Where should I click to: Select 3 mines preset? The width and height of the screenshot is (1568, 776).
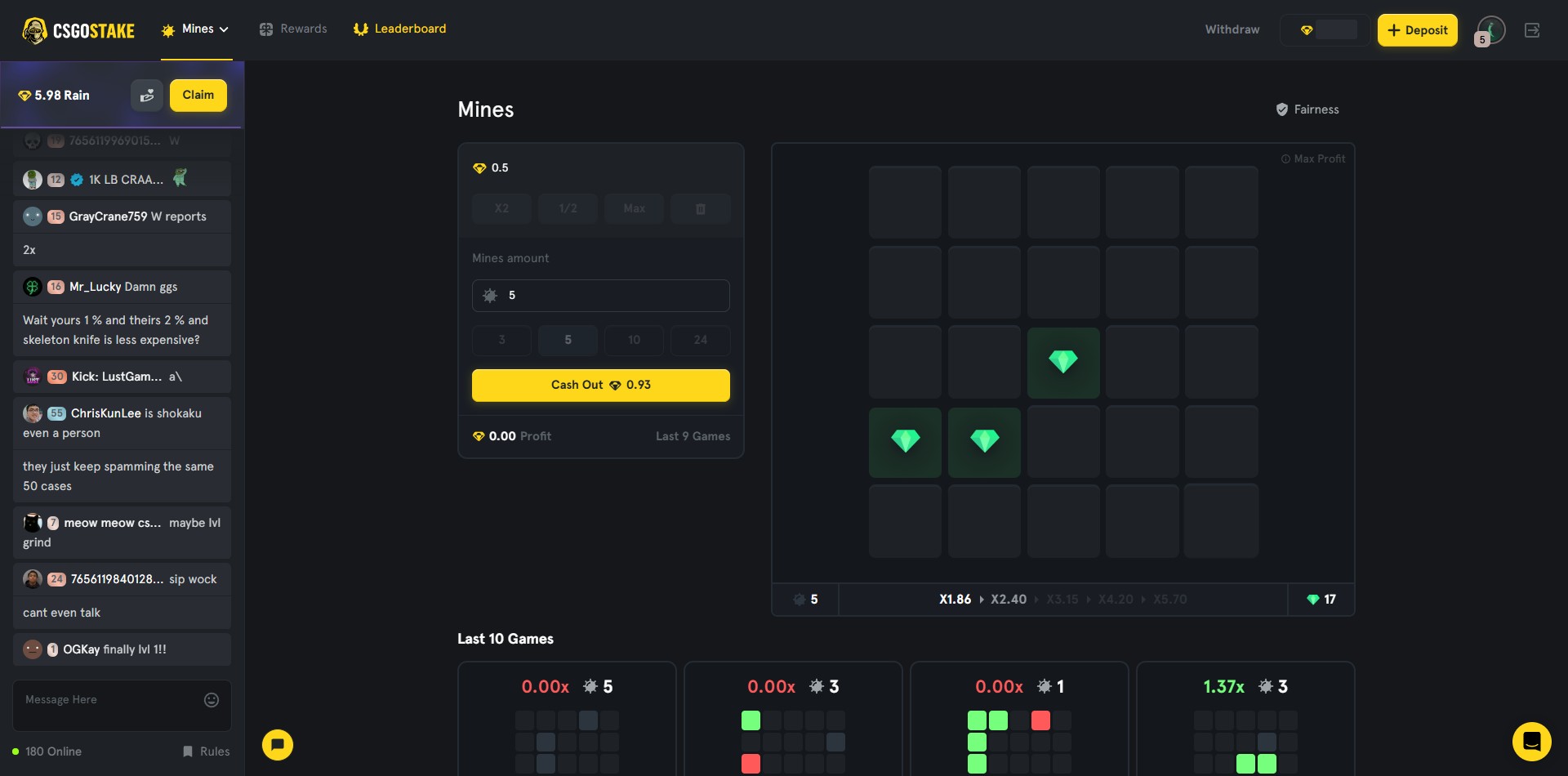pyautogui.click(x=501, y=340)
